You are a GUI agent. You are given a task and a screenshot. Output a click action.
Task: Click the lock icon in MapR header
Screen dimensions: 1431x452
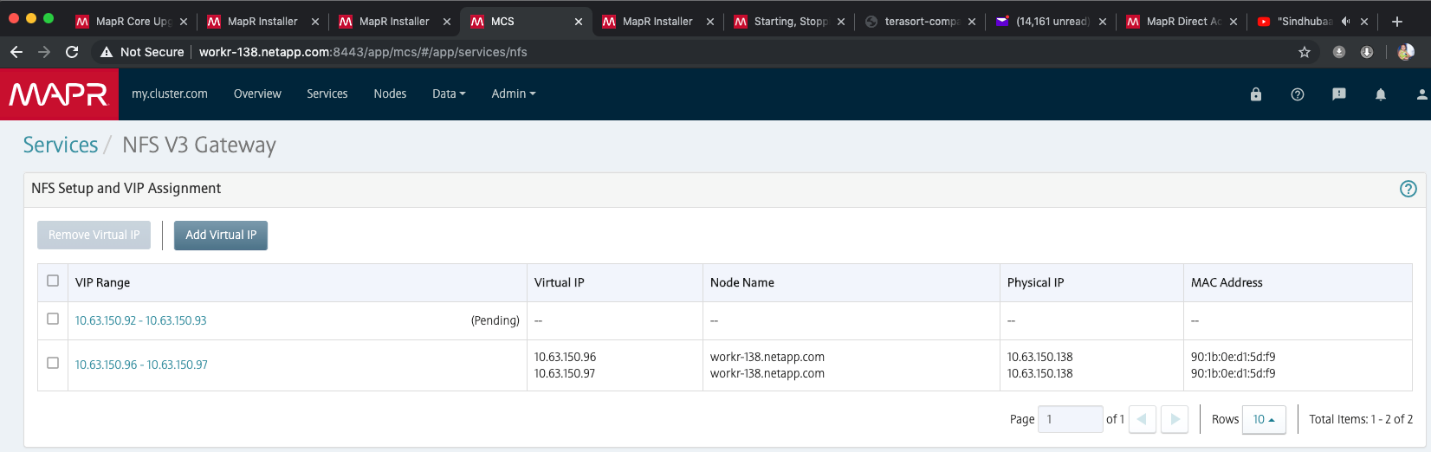(x=1256, y=94)
